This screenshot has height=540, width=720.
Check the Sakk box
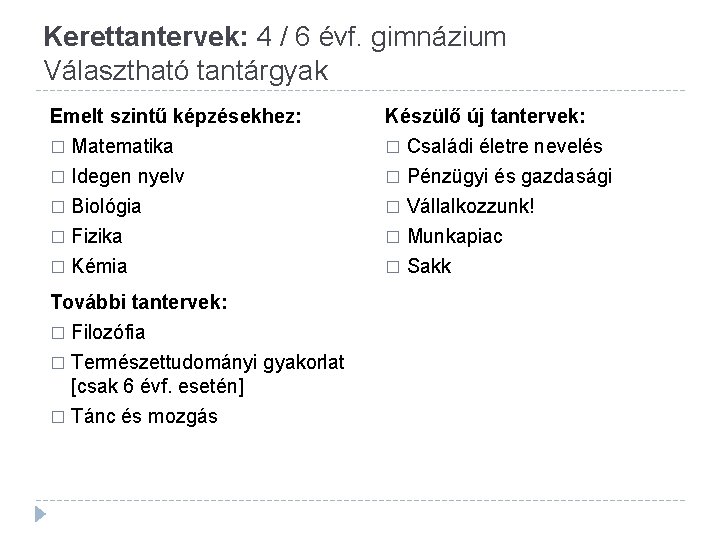[x=393, y=267]
